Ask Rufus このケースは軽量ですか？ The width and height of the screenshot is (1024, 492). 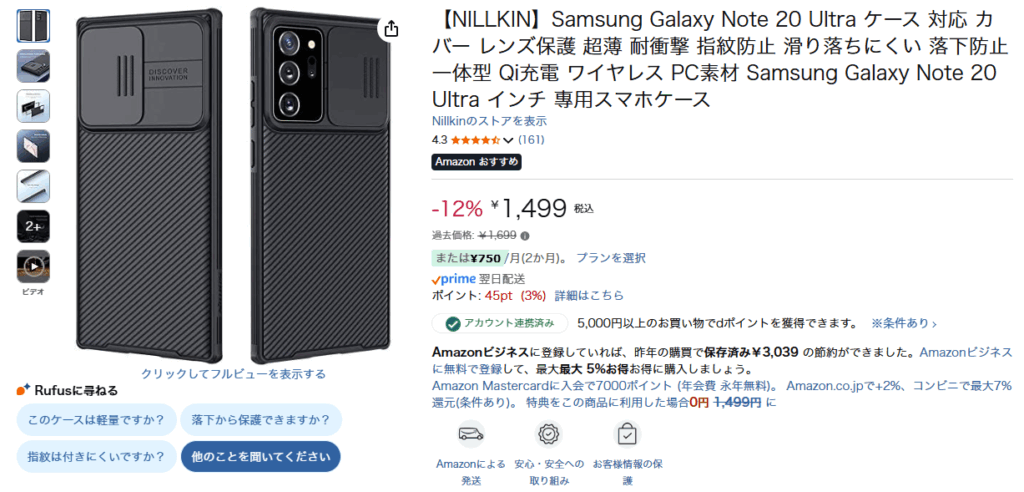97,419
